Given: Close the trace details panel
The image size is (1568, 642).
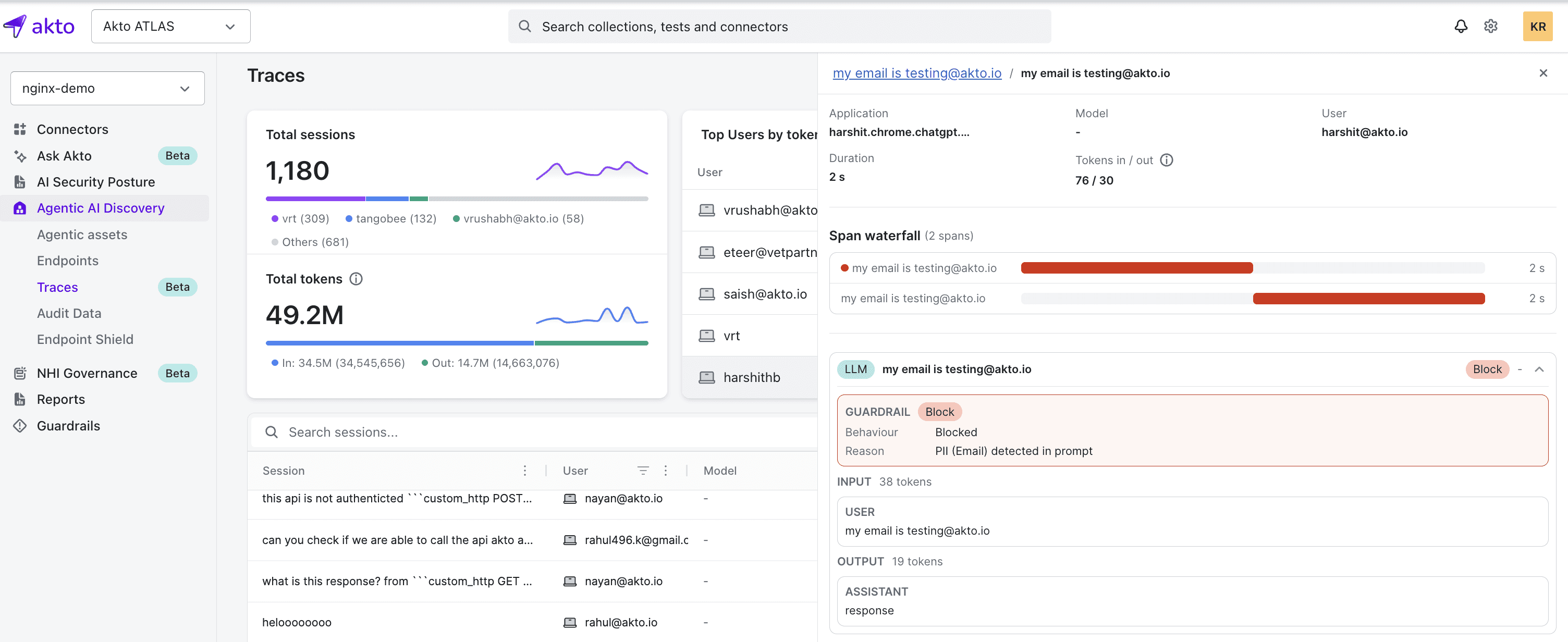Looking at the screenshot, I should pos(1543,73).
